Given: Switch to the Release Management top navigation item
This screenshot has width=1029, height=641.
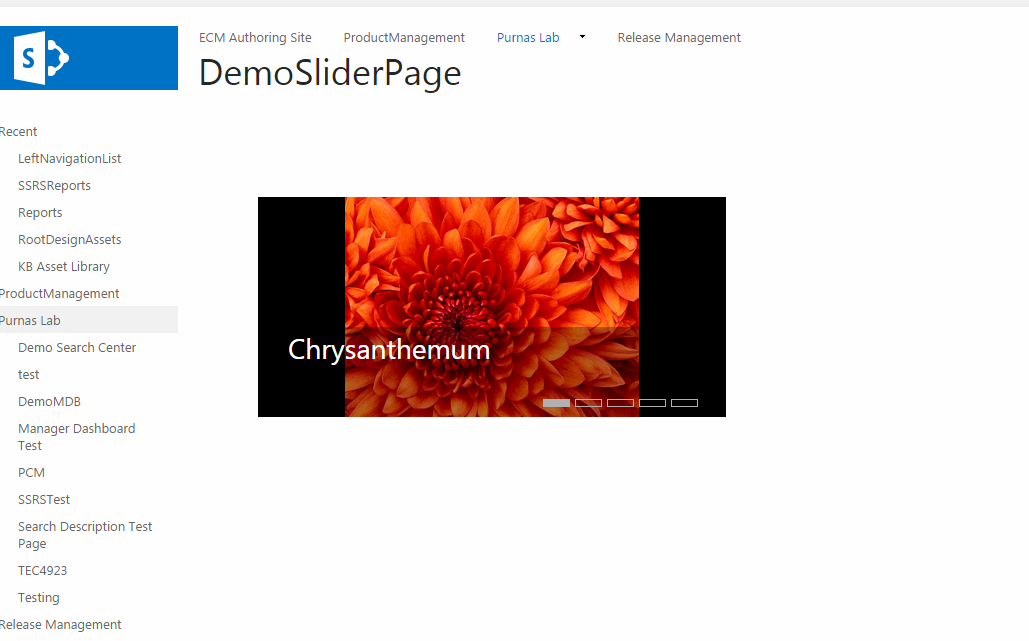Looking at the screenshot, I should [679, 37].
